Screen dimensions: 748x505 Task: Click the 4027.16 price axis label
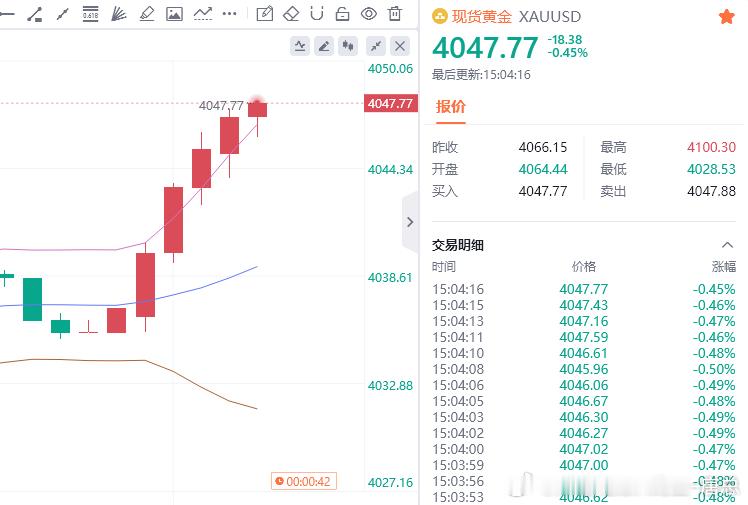390,483
